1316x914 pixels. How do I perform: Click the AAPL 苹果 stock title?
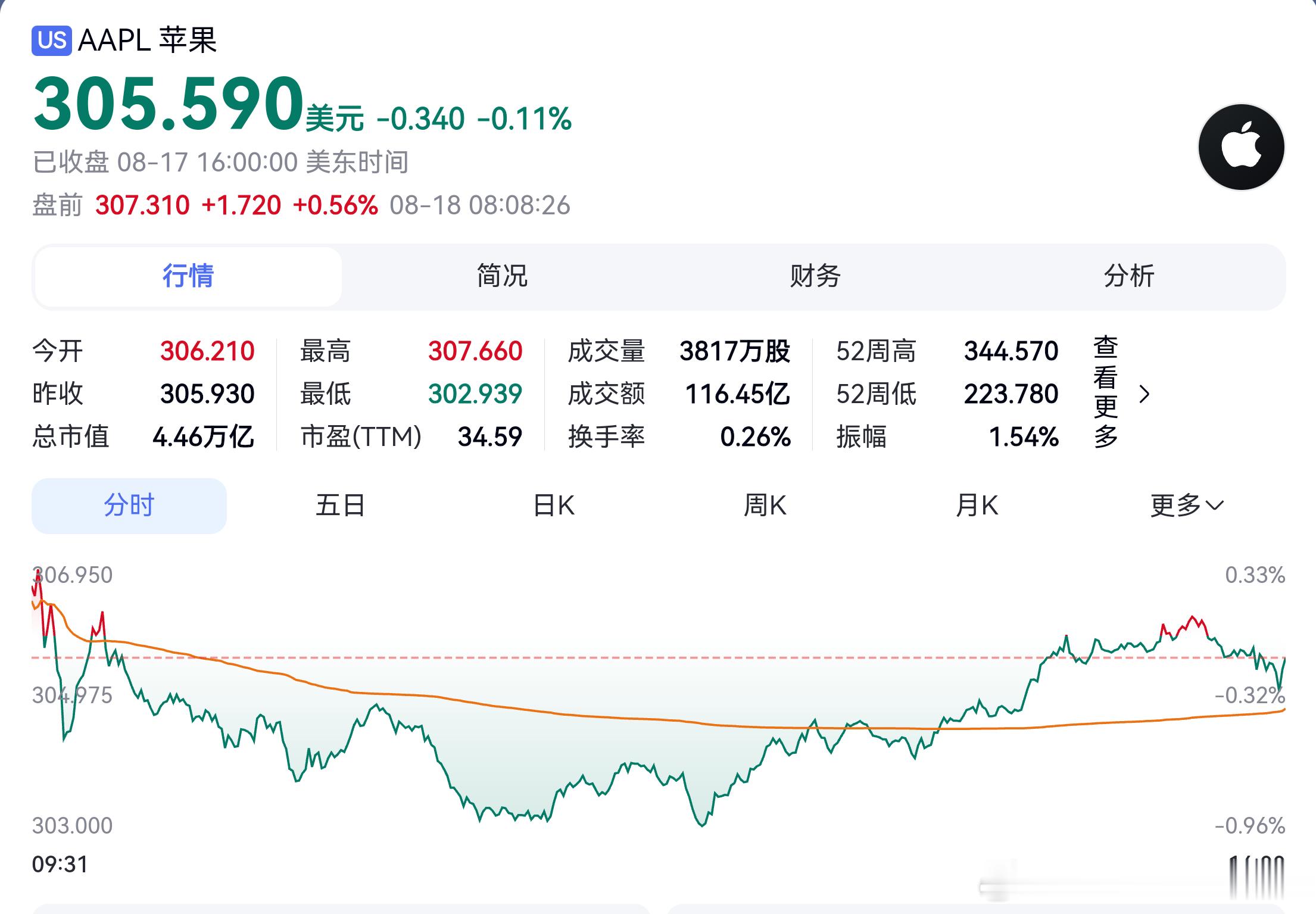[x=147, y=40]
